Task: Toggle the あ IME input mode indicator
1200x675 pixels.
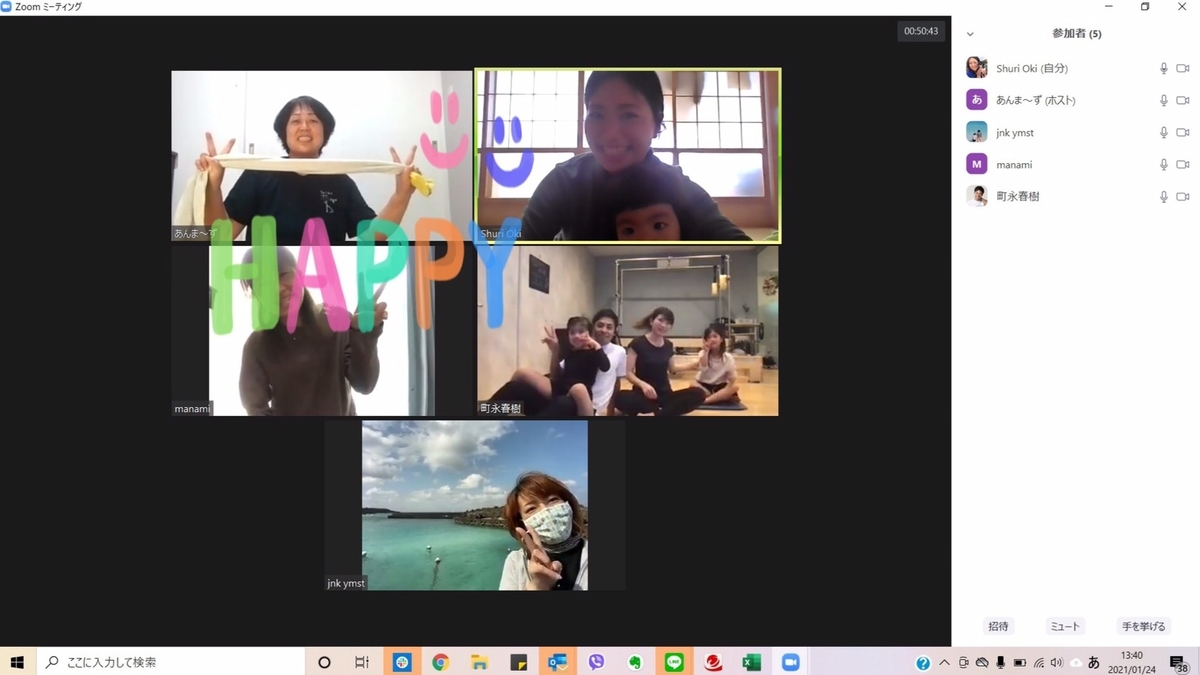Action: click(1094, 662)
